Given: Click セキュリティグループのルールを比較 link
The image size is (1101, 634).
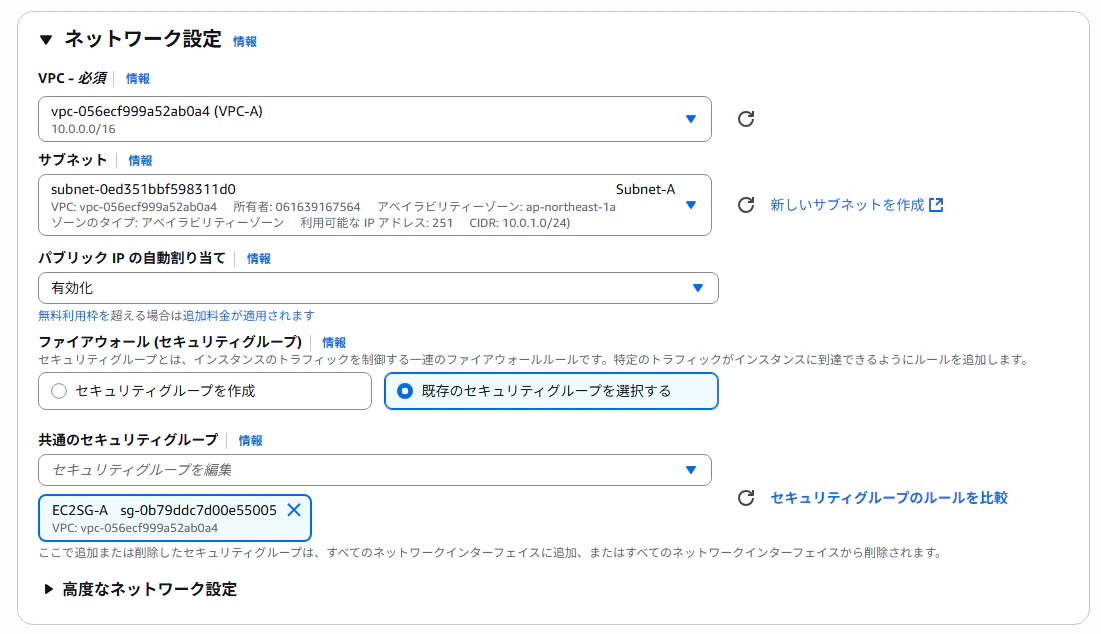Looking at the screenshot, I should click(889, 498).
